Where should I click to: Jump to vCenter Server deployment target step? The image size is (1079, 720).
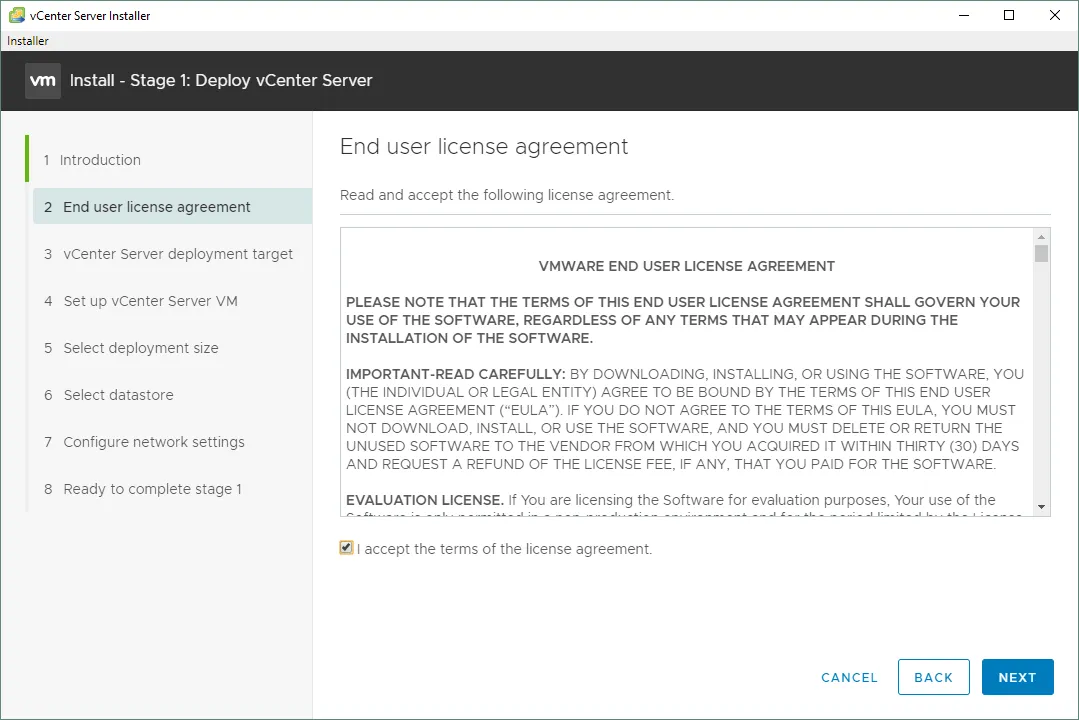coord(178,254)
